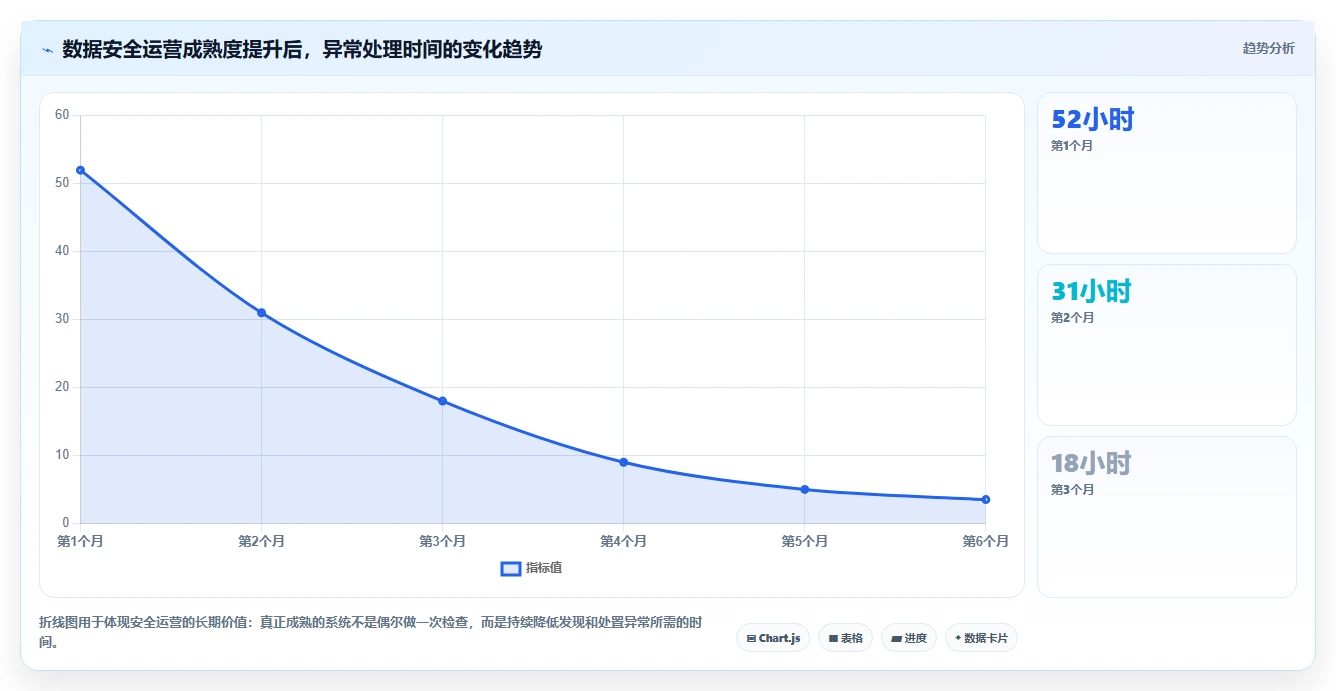Click the data point for 第4个月
The height and width of the screenshot is (691, 1336).
[x=623, y=462]
